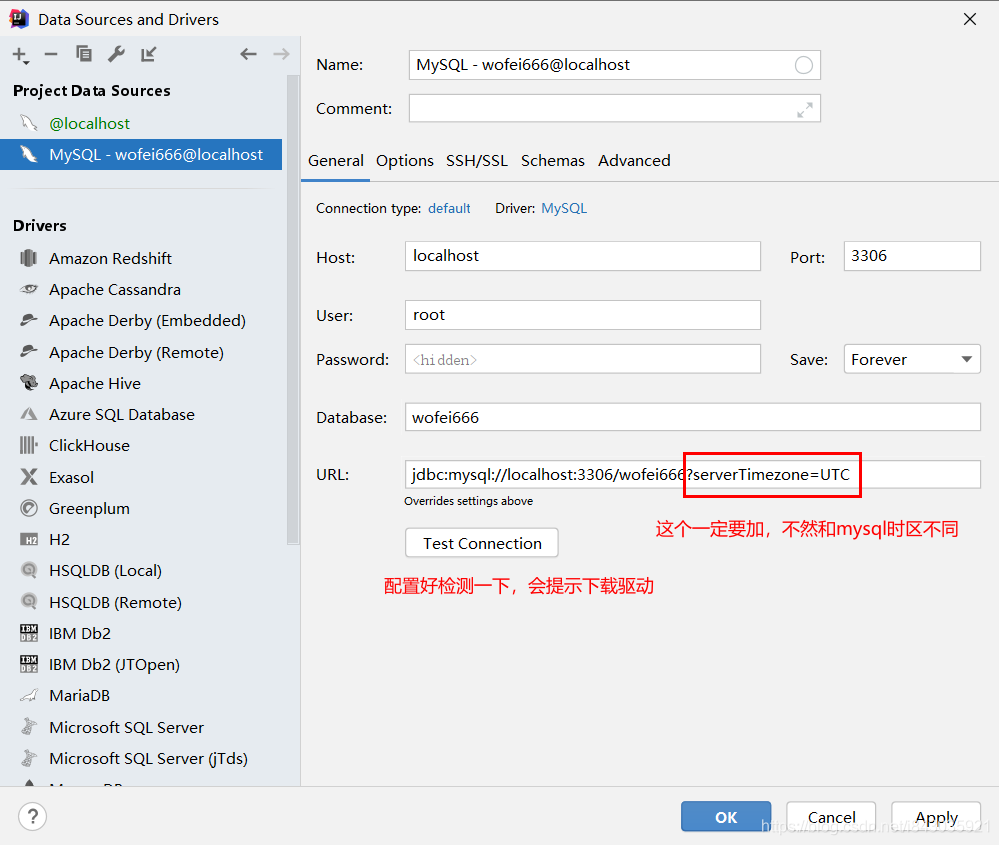Open the SSH/SSL tab
The width and height of the screenshot is (999, 845).
tap(477, 160)
